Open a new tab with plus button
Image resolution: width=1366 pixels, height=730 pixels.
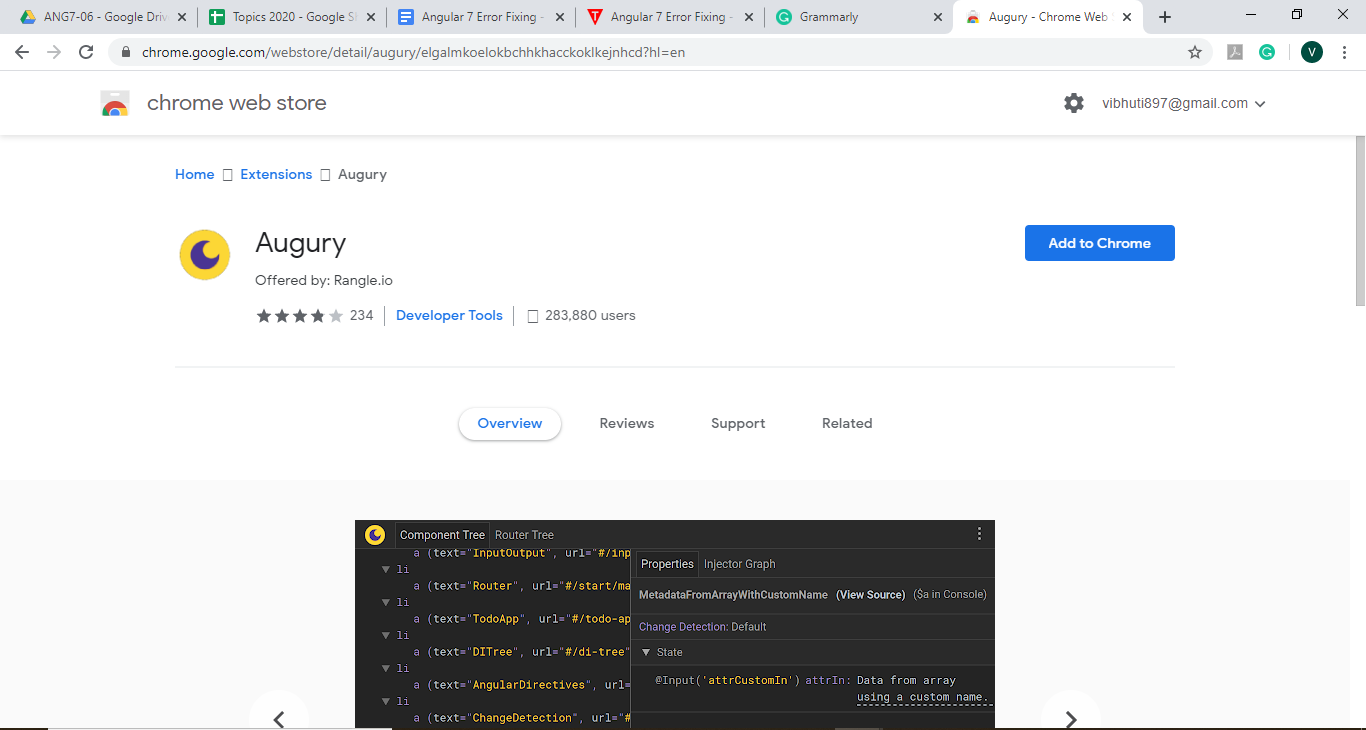click(1165, 17)
